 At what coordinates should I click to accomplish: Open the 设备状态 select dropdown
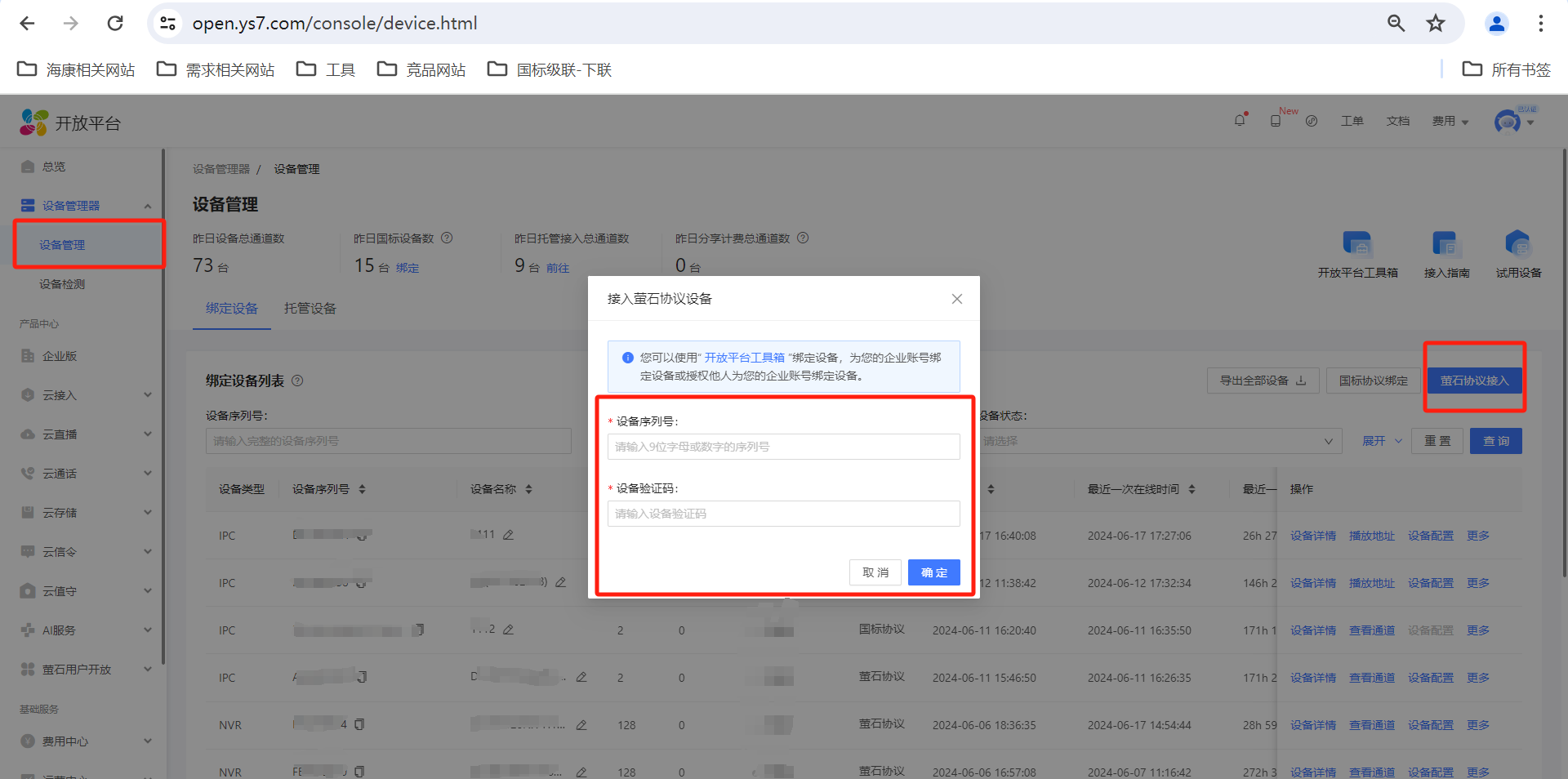(1160, 441)
